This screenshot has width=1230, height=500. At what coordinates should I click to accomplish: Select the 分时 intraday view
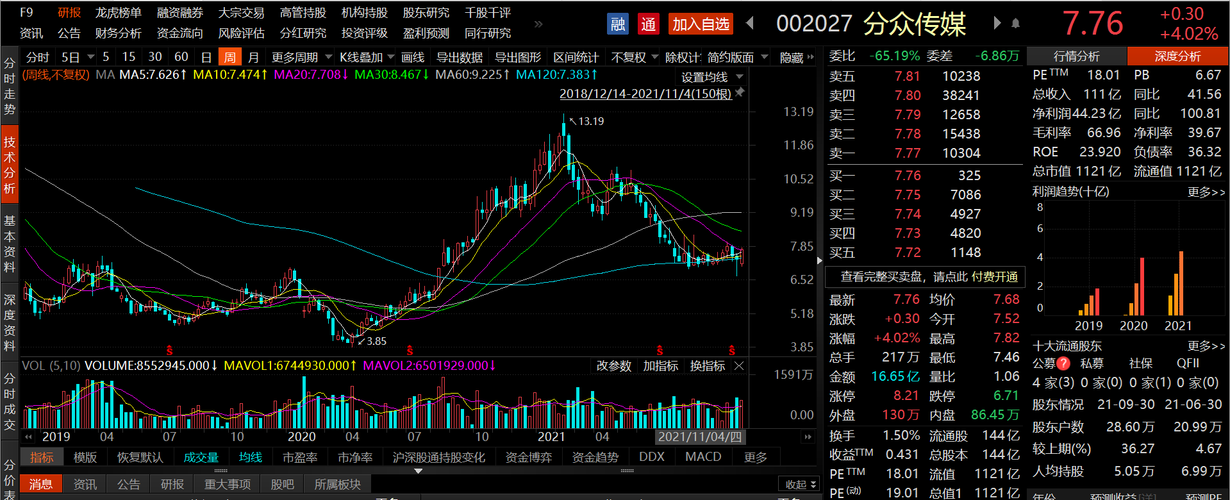[x=37, y=57]
